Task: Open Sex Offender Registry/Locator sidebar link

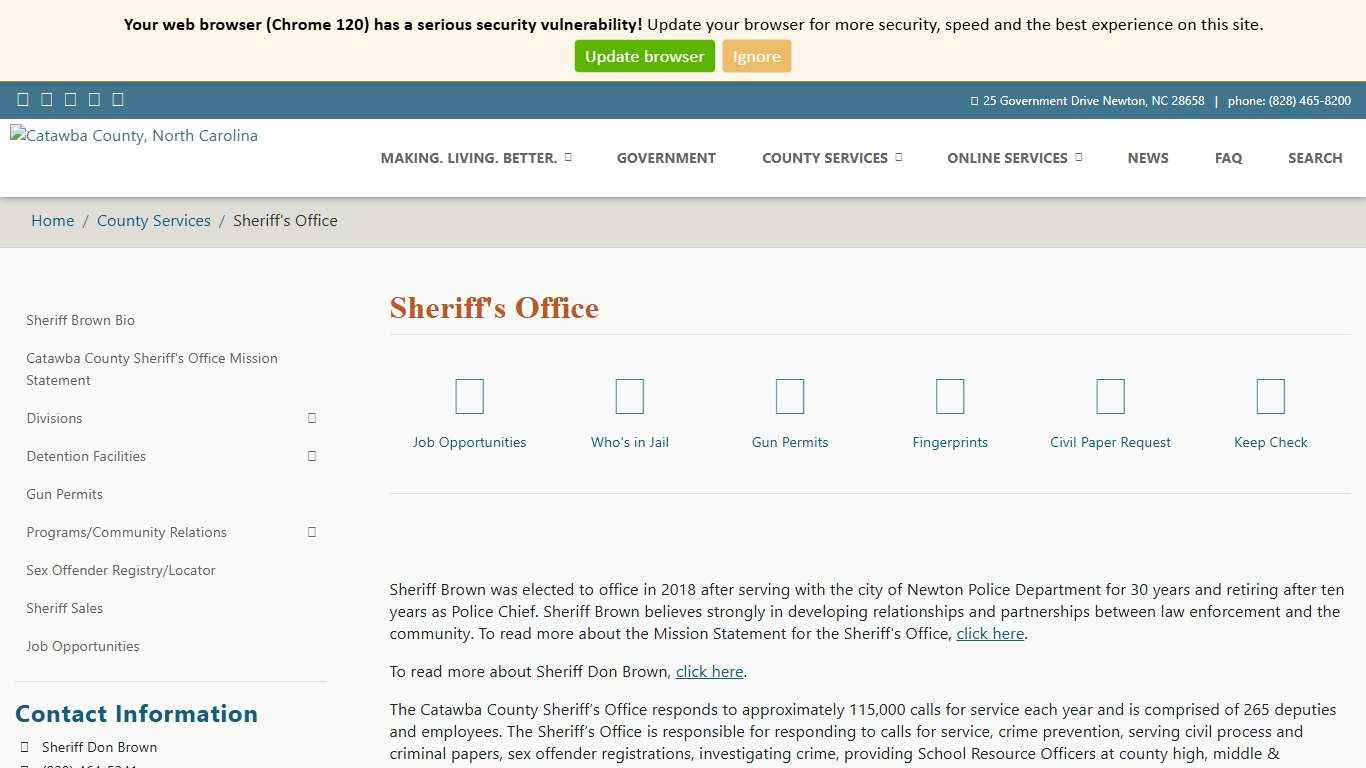Action: pos(121,570)
